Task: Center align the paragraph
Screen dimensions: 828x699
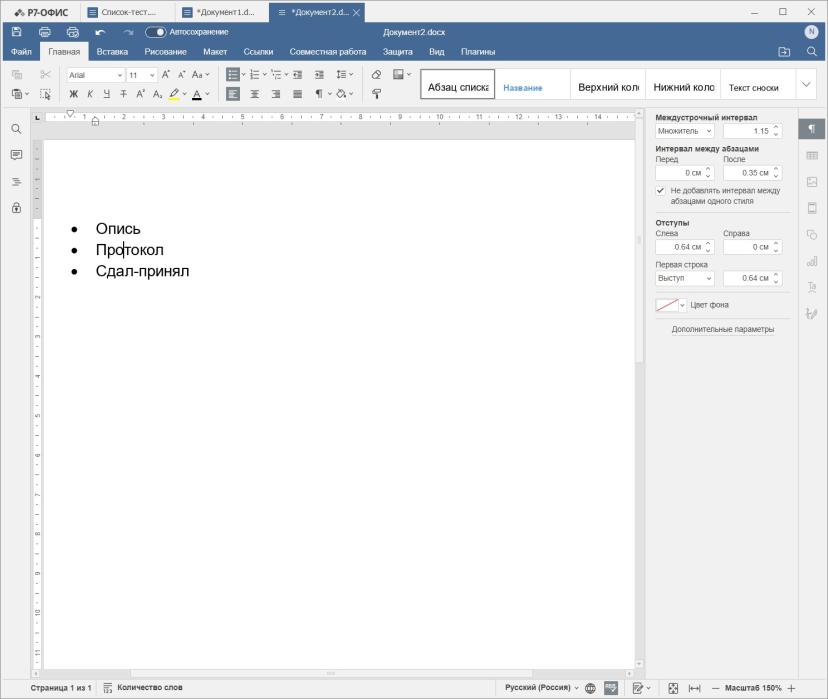Action: pos(255,94)
